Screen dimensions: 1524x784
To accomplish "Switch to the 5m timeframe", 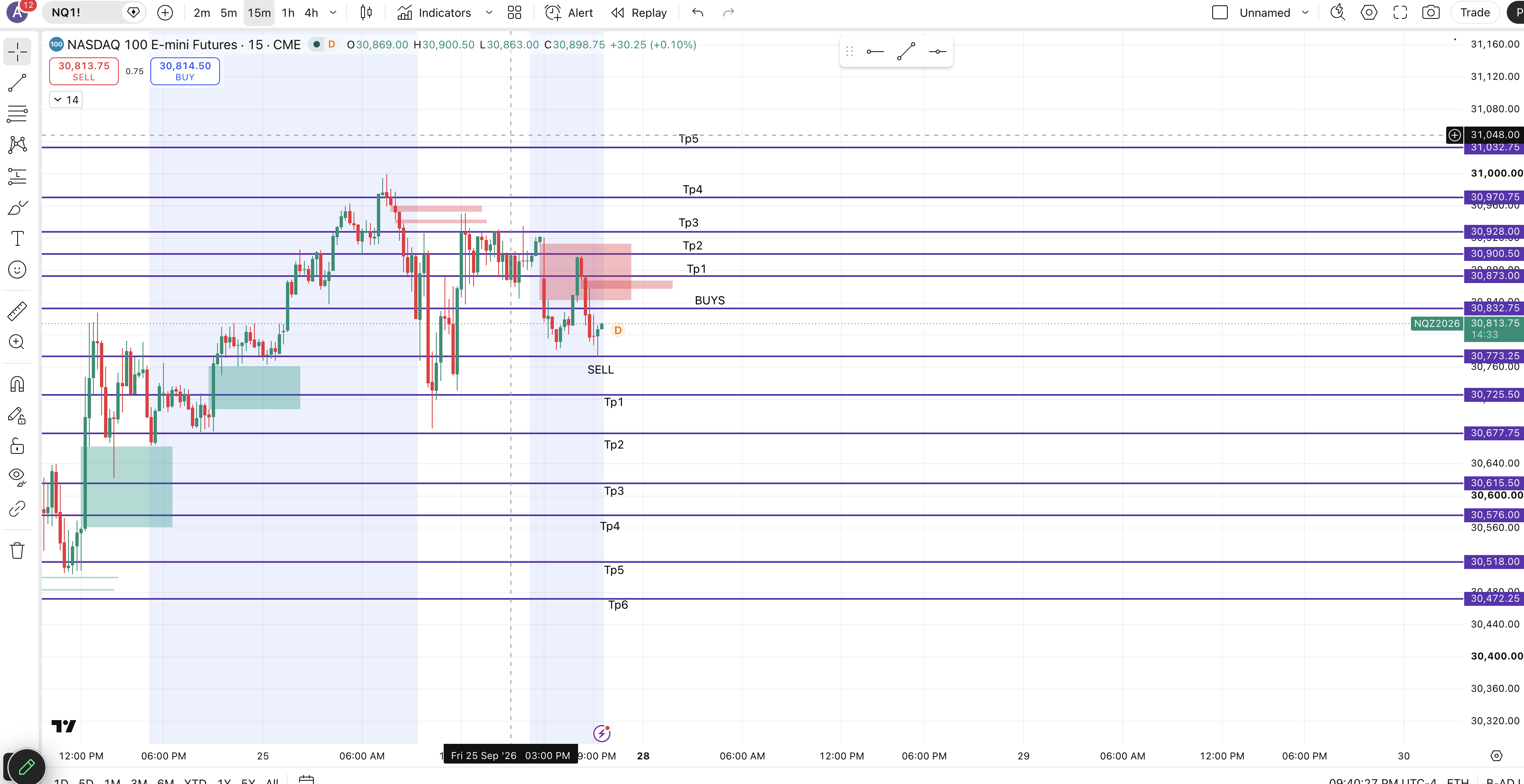I will click(x=228, y=12).
